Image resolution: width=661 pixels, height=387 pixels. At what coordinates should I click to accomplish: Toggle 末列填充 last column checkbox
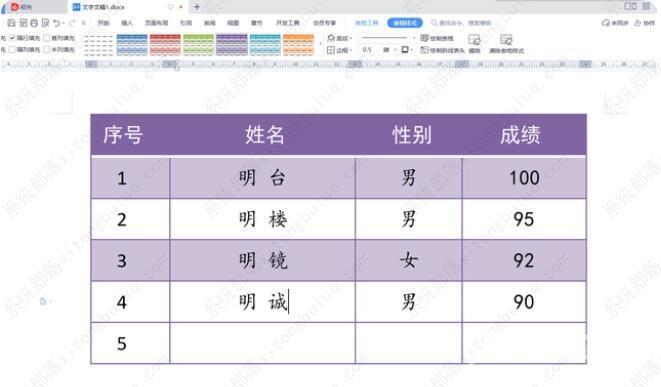(x=47, y=49)
